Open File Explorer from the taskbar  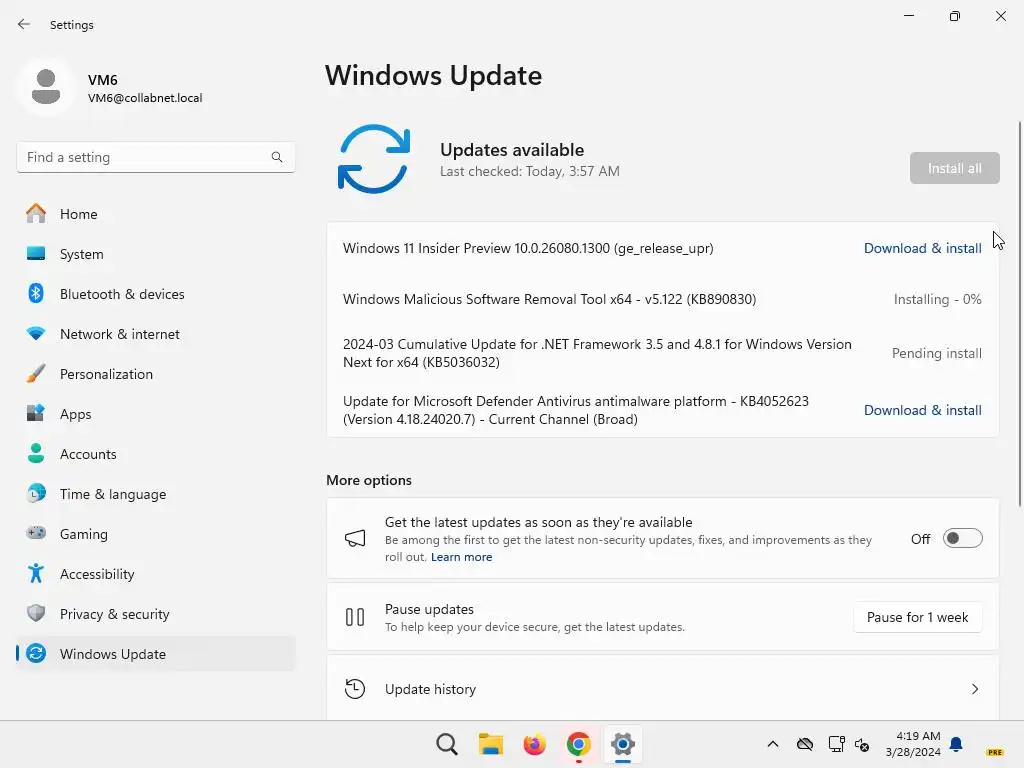coord(490,744)
